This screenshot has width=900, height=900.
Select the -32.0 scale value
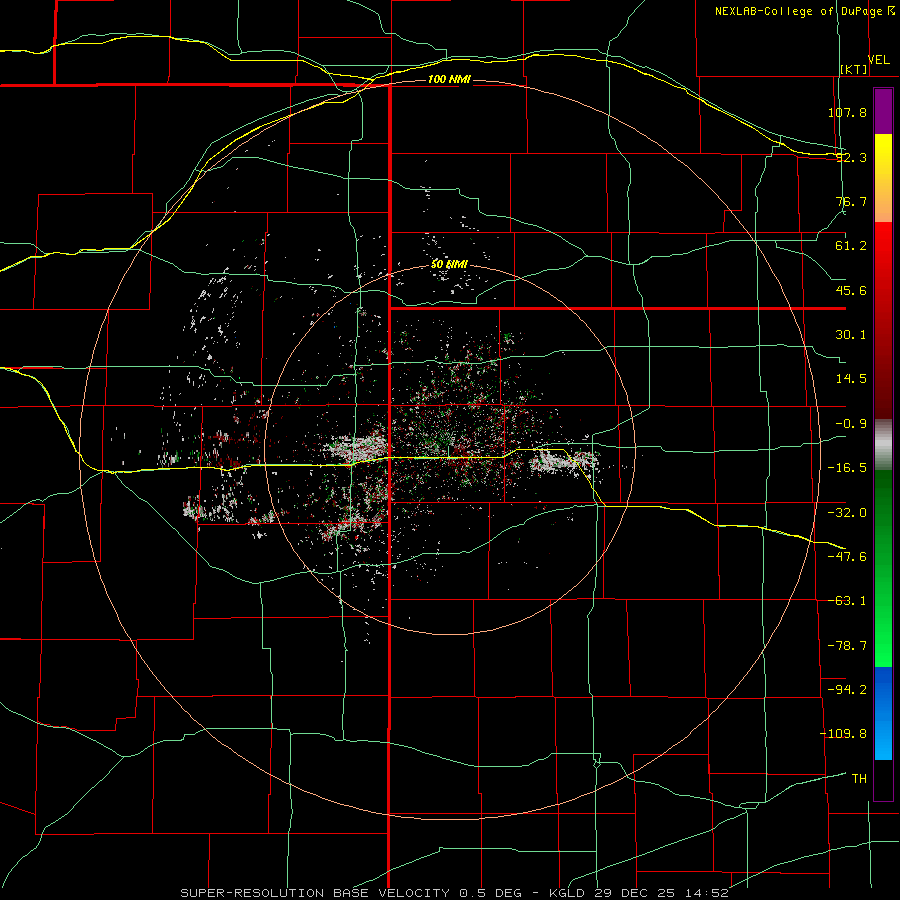coord(847,513)
